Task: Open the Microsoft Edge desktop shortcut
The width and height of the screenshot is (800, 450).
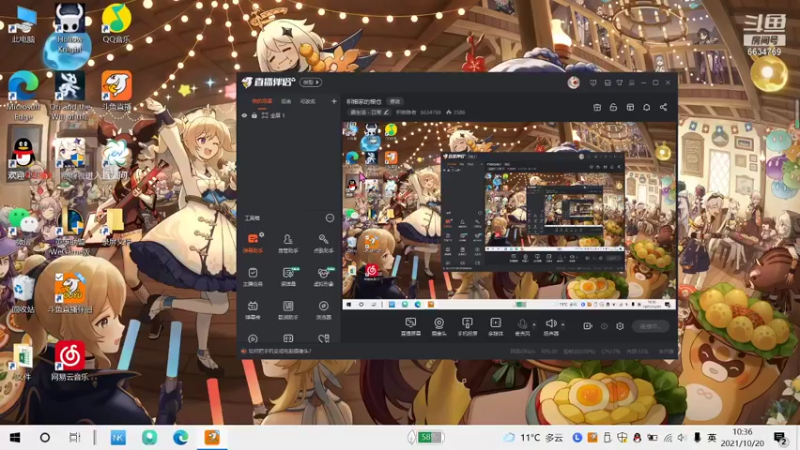Action: [x=23, y=95]
